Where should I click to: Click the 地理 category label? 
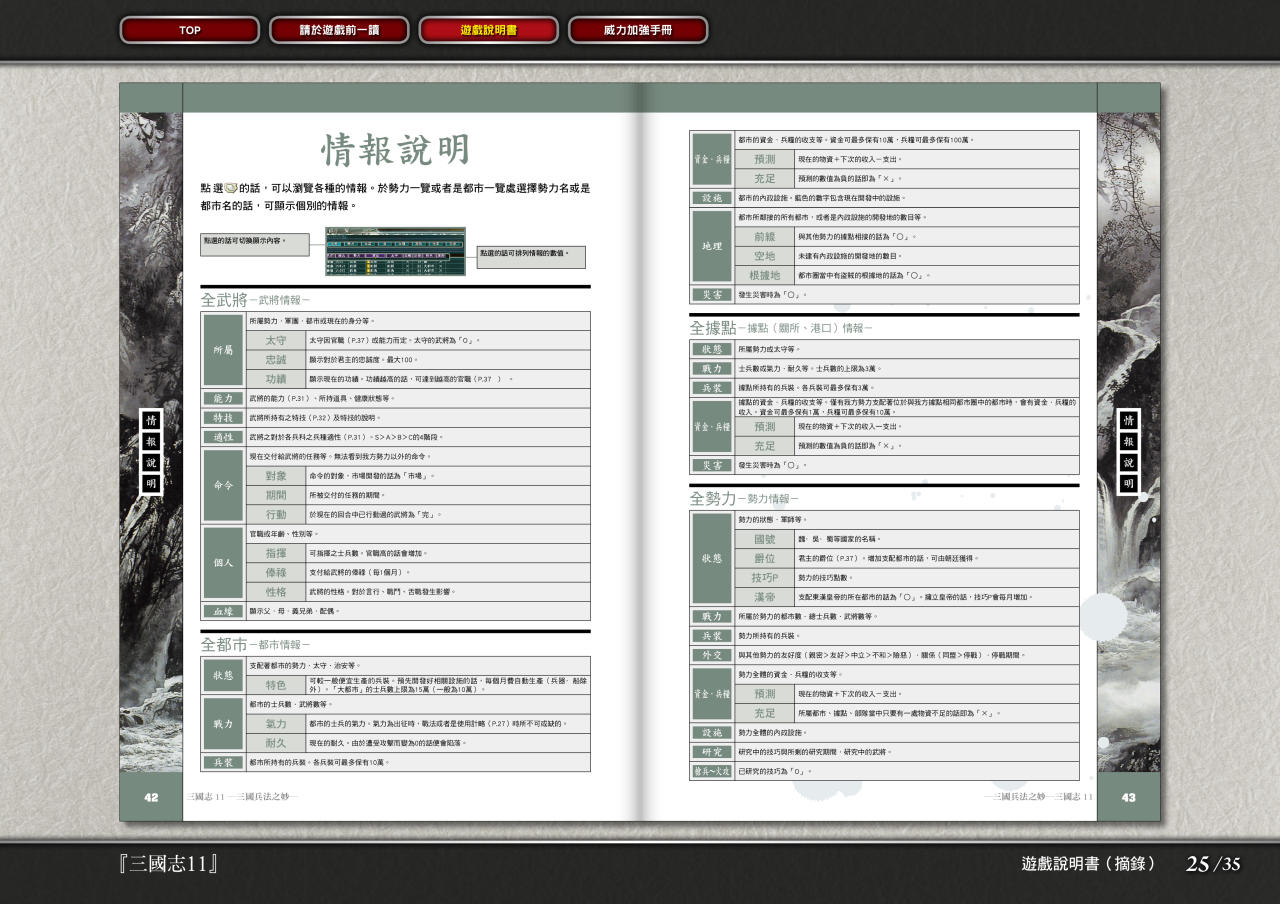click(712, 246)
